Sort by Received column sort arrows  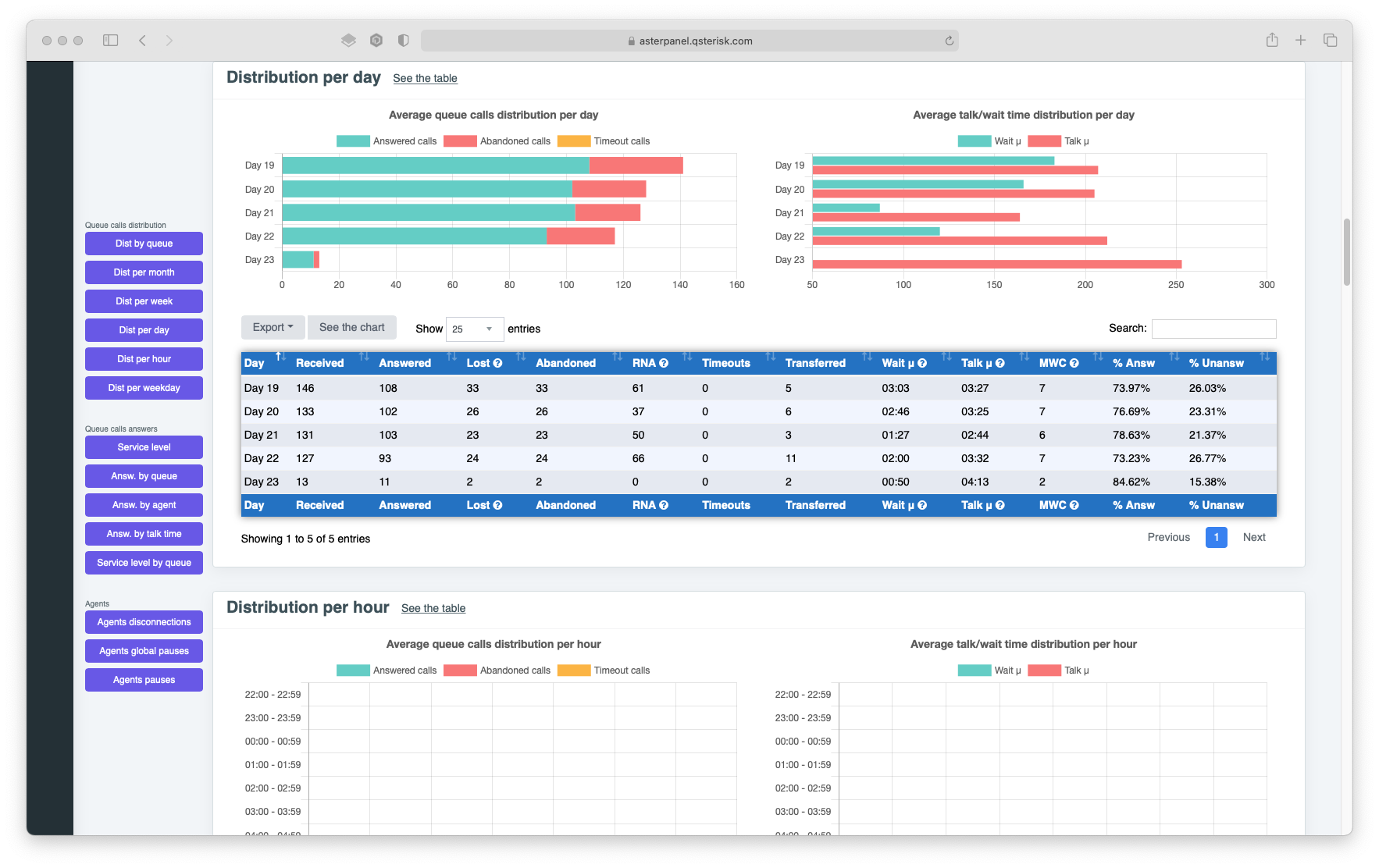[x=364, y=357]
